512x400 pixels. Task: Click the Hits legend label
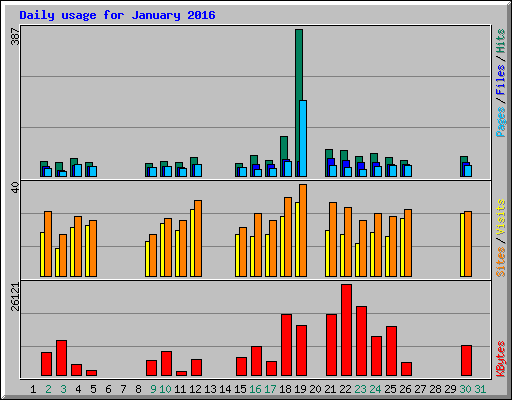point(500,41)
